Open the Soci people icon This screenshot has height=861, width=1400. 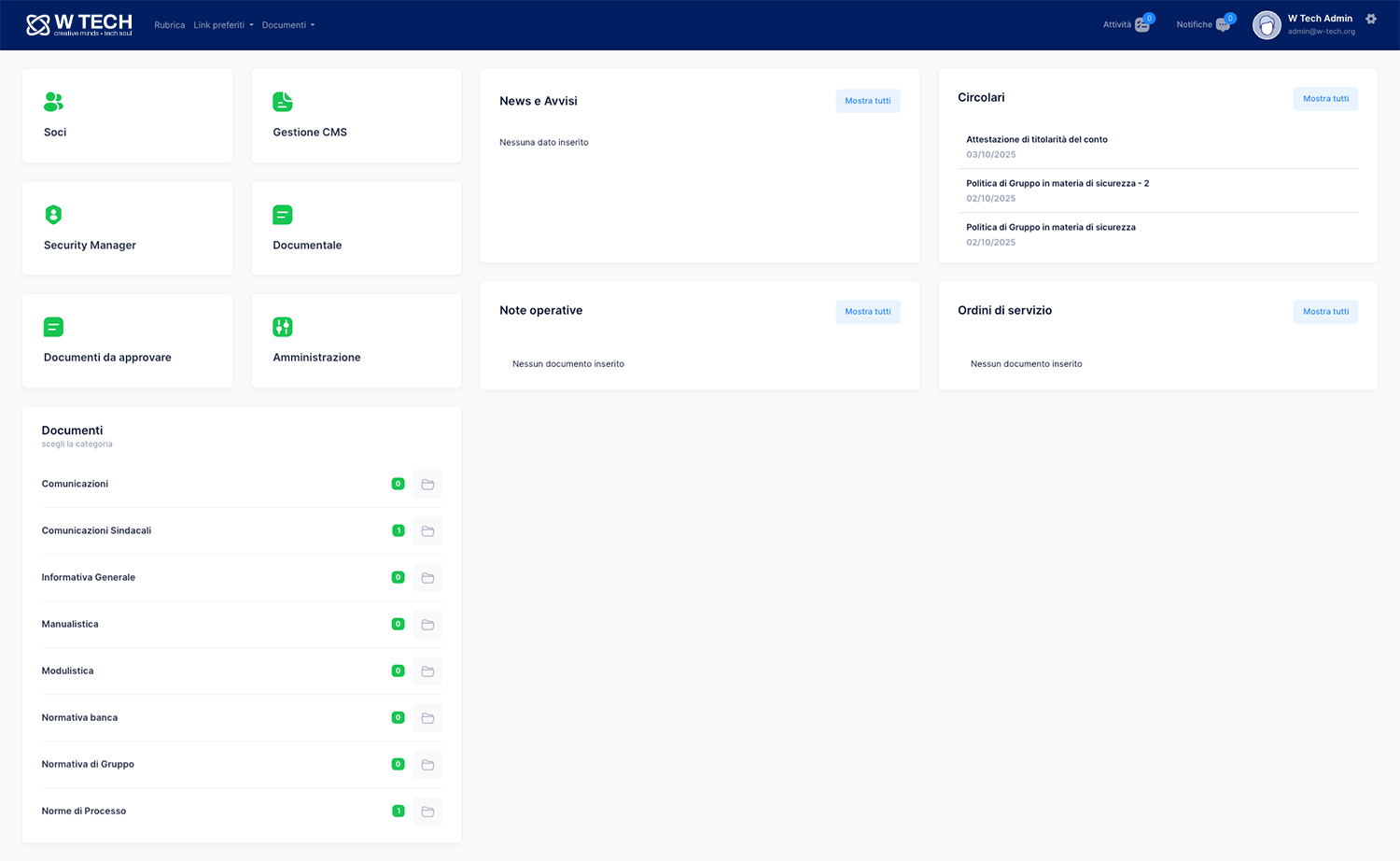53,102
